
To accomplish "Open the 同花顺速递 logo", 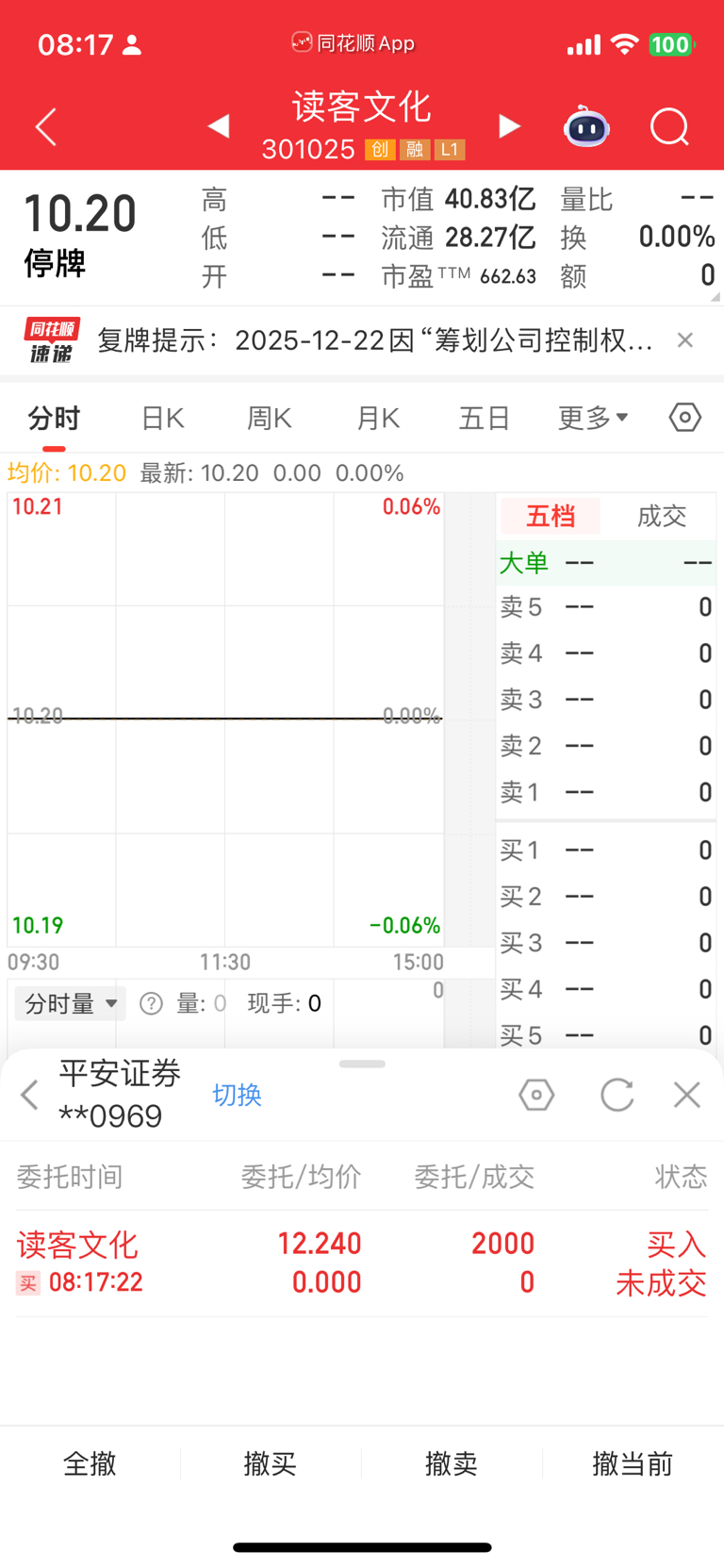I will coord(51,340).
